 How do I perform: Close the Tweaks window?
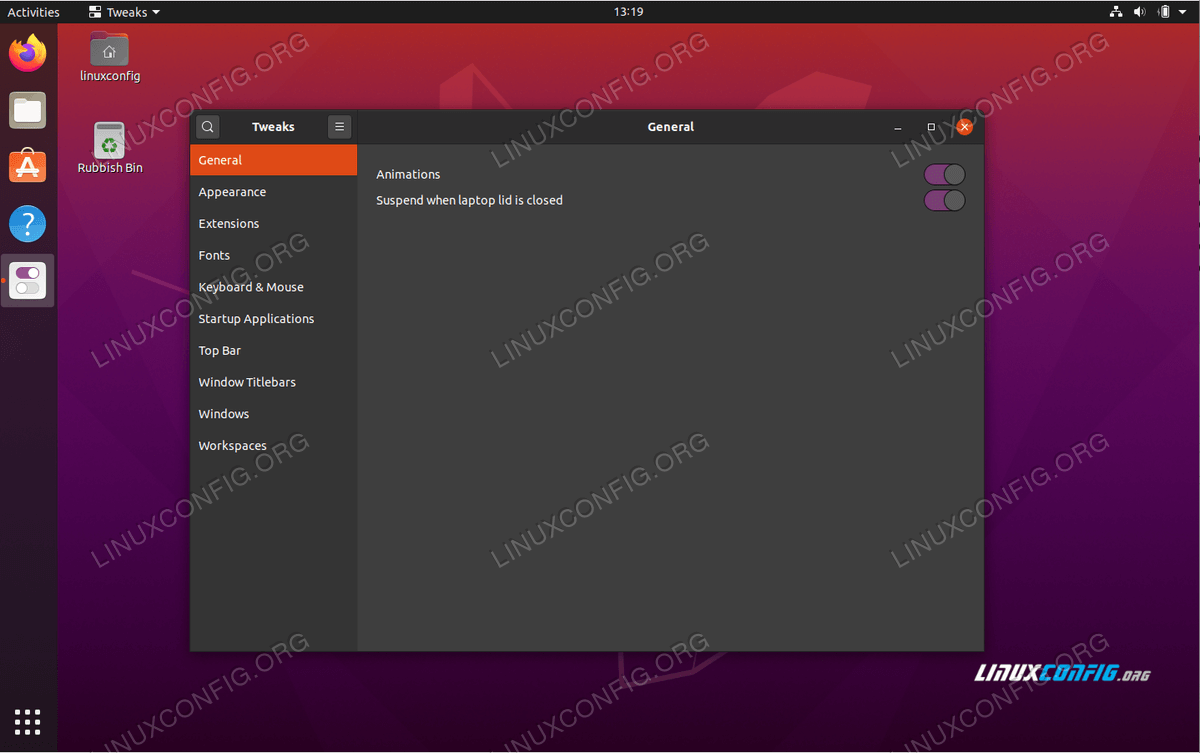(964, 127)
